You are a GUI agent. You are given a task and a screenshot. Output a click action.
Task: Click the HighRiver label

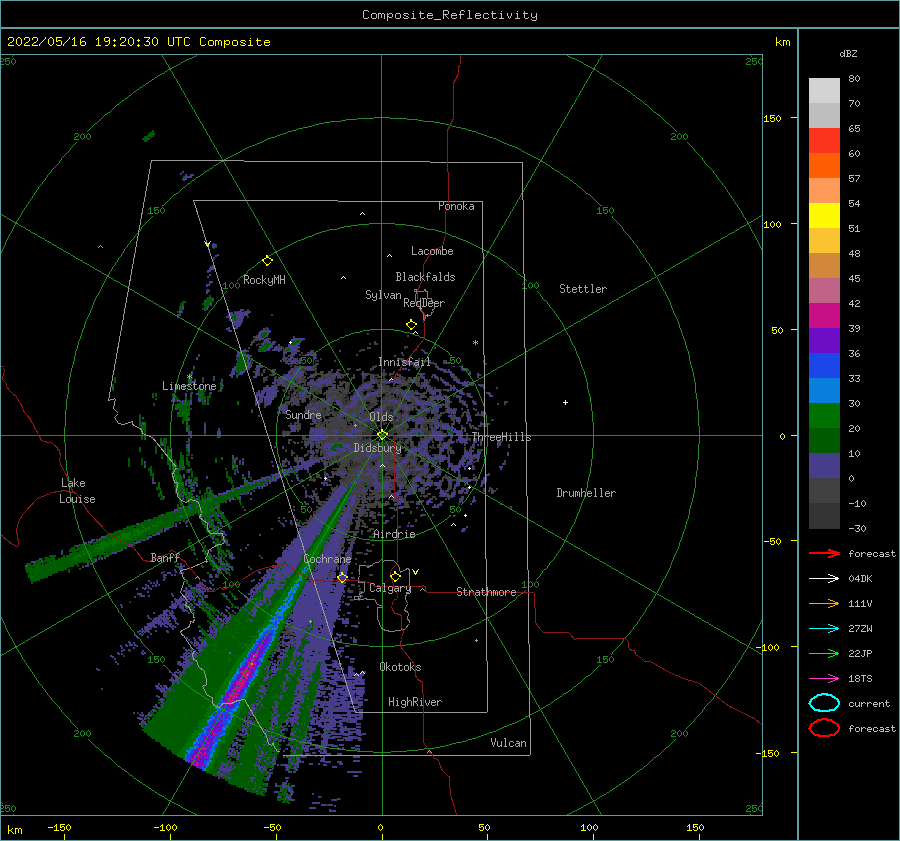coord(415,702)
